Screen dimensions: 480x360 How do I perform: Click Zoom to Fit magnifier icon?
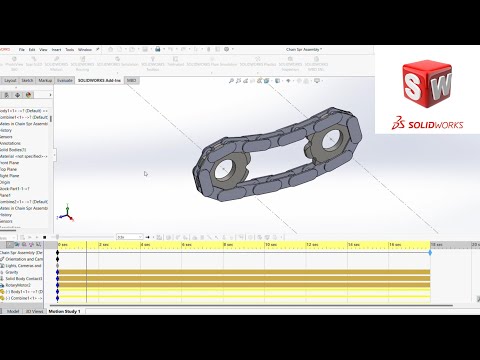(x=231, y=81)
